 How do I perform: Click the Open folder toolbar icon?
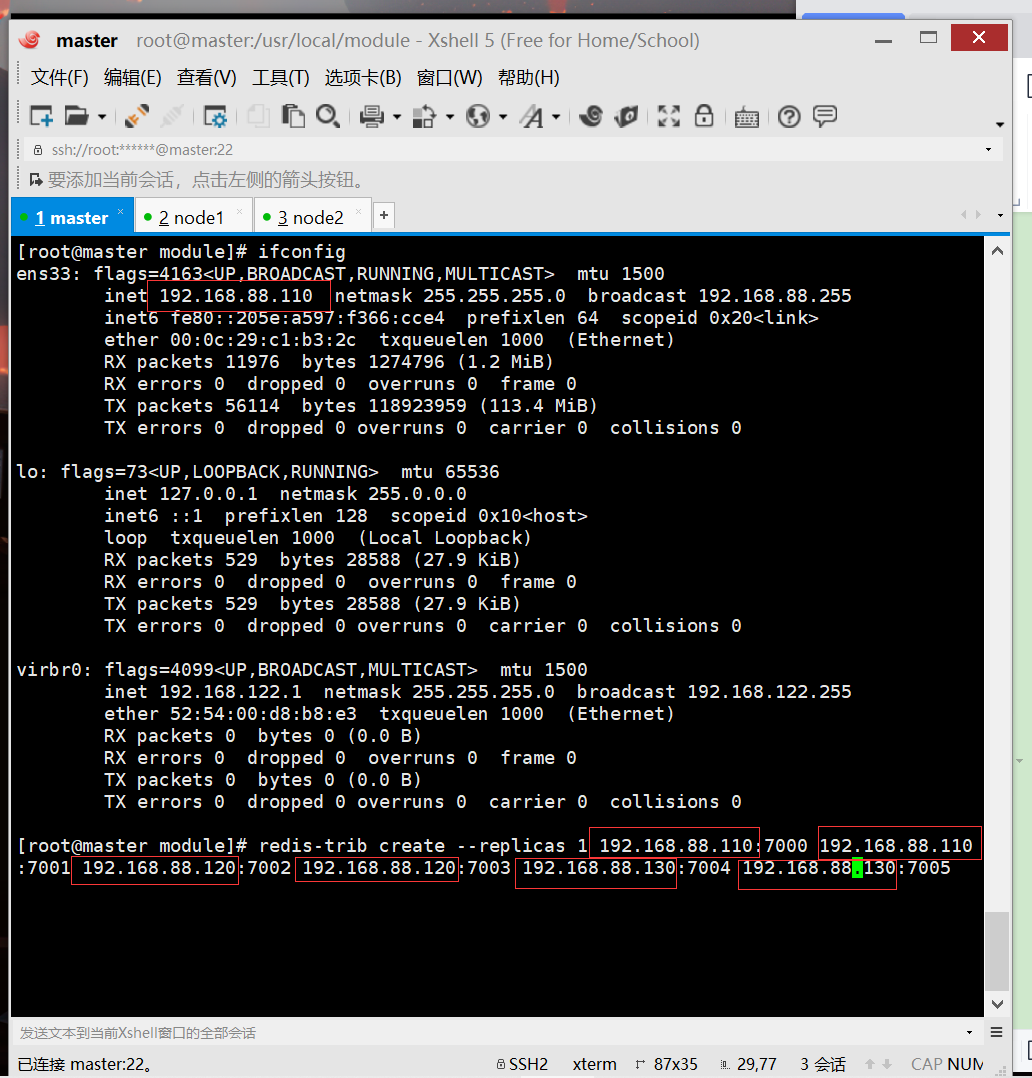(76, 116)
